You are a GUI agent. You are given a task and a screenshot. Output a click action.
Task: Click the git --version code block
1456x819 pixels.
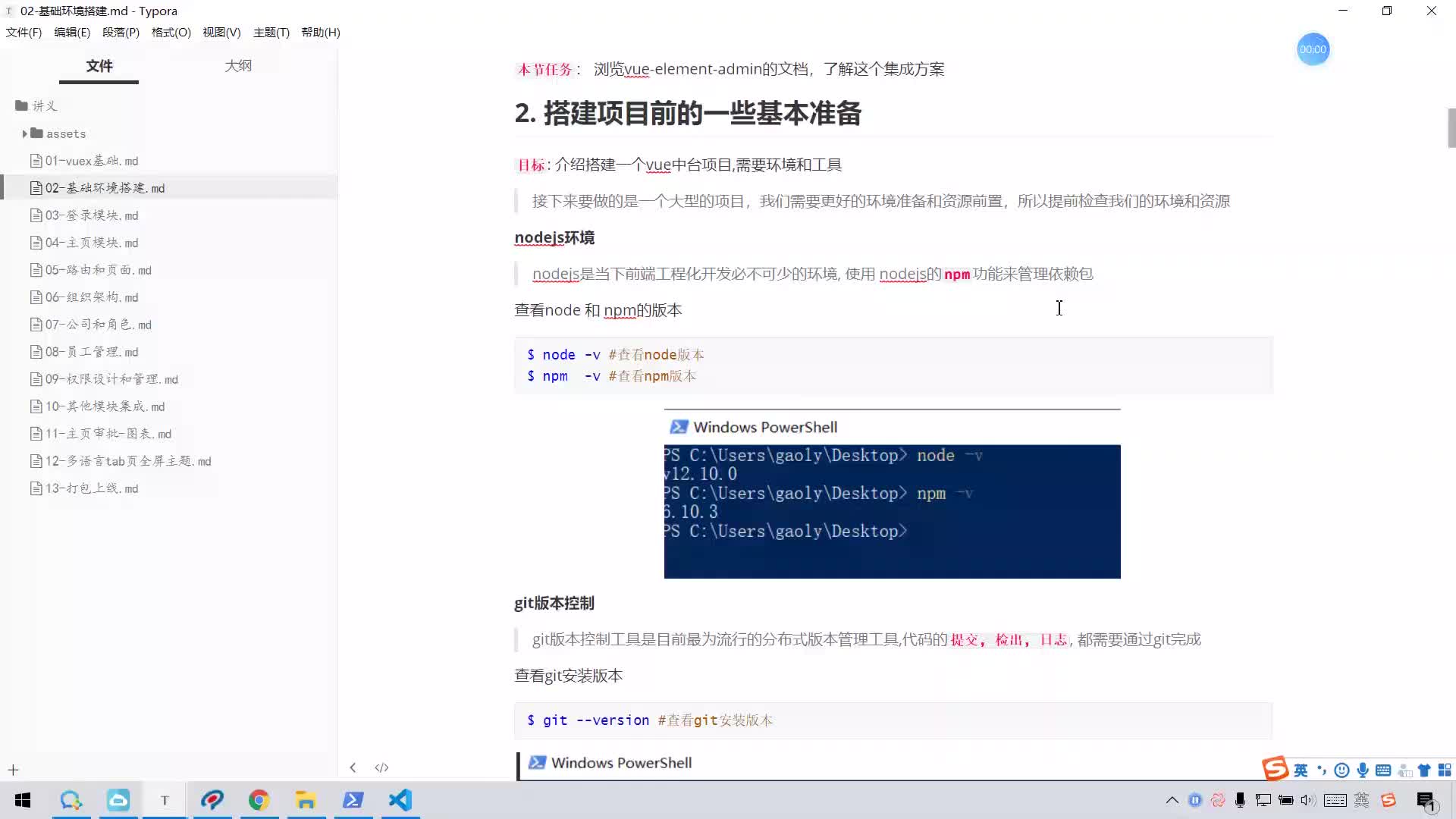[x=893, y=720]
